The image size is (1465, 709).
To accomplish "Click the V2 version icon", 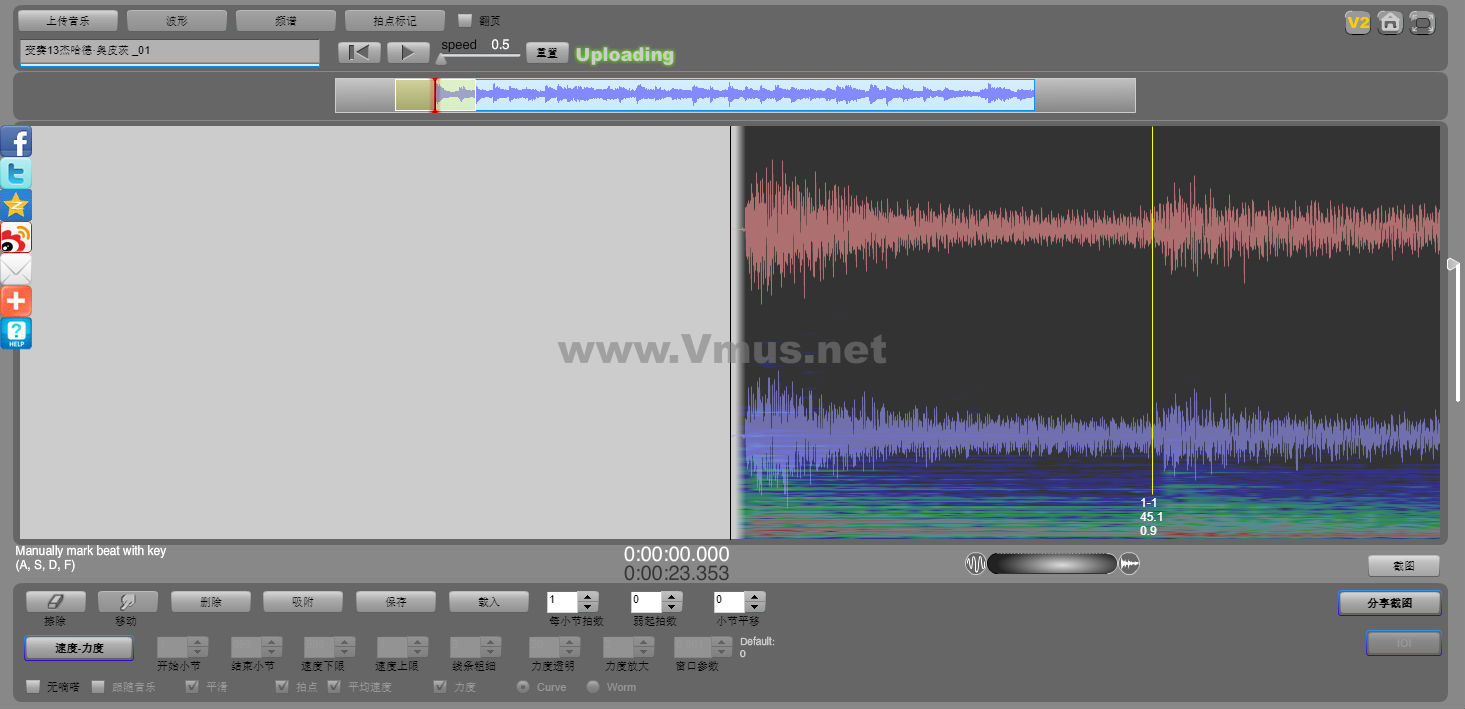I will pos(1357,23).
